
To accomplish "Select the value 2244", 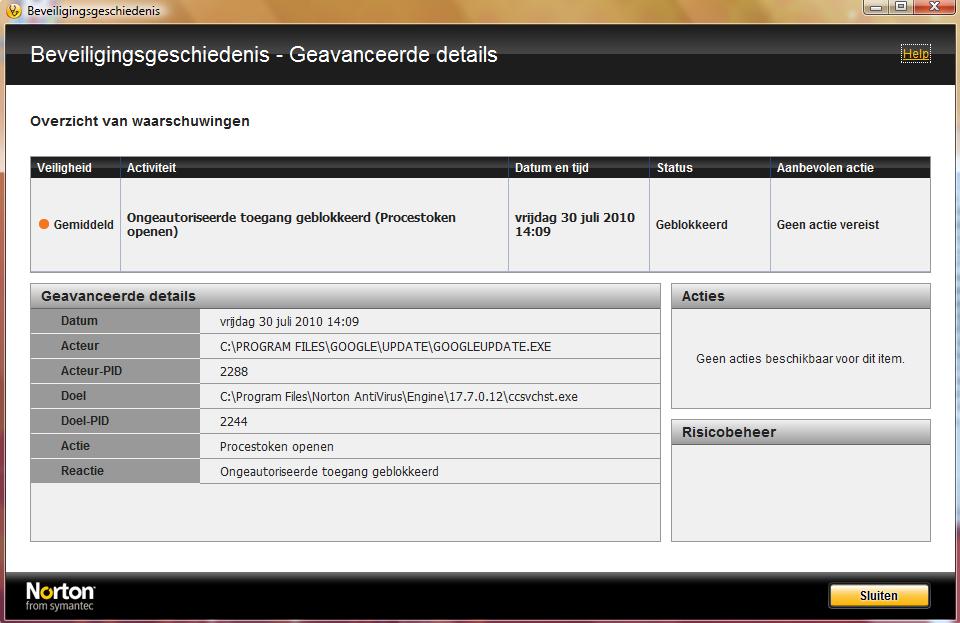I will click(233, 422).
